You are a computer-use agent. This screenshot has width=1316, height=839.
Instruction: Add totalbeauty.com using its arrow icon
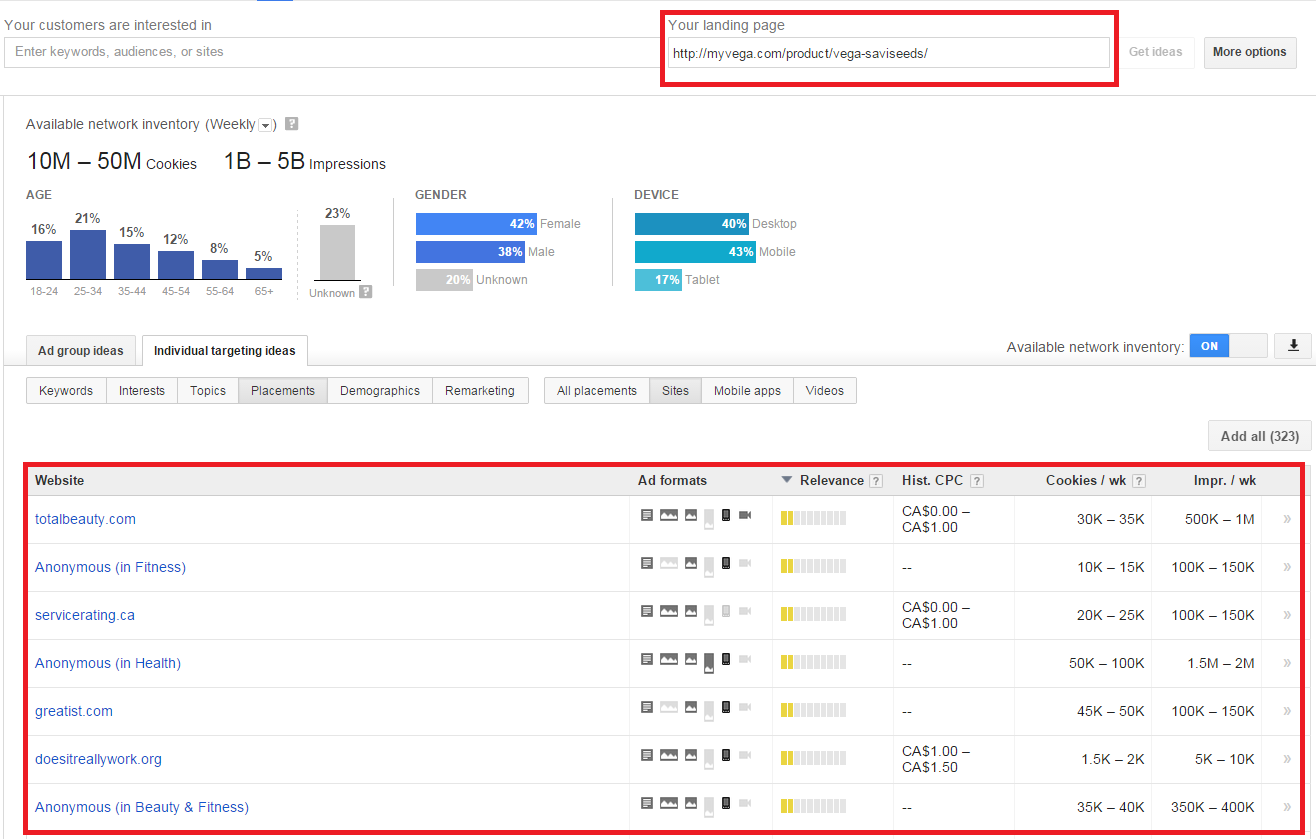[1287, 519]
